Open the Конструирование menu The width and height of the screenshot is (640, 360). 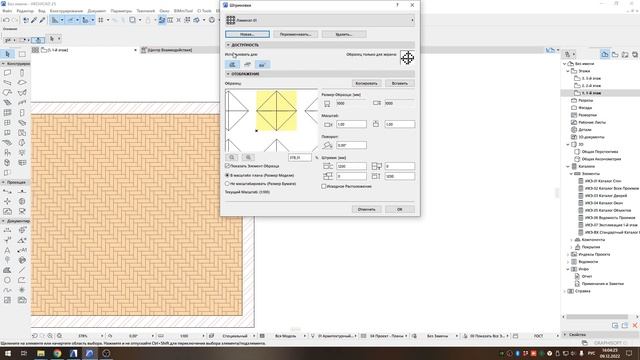[66, 11]
